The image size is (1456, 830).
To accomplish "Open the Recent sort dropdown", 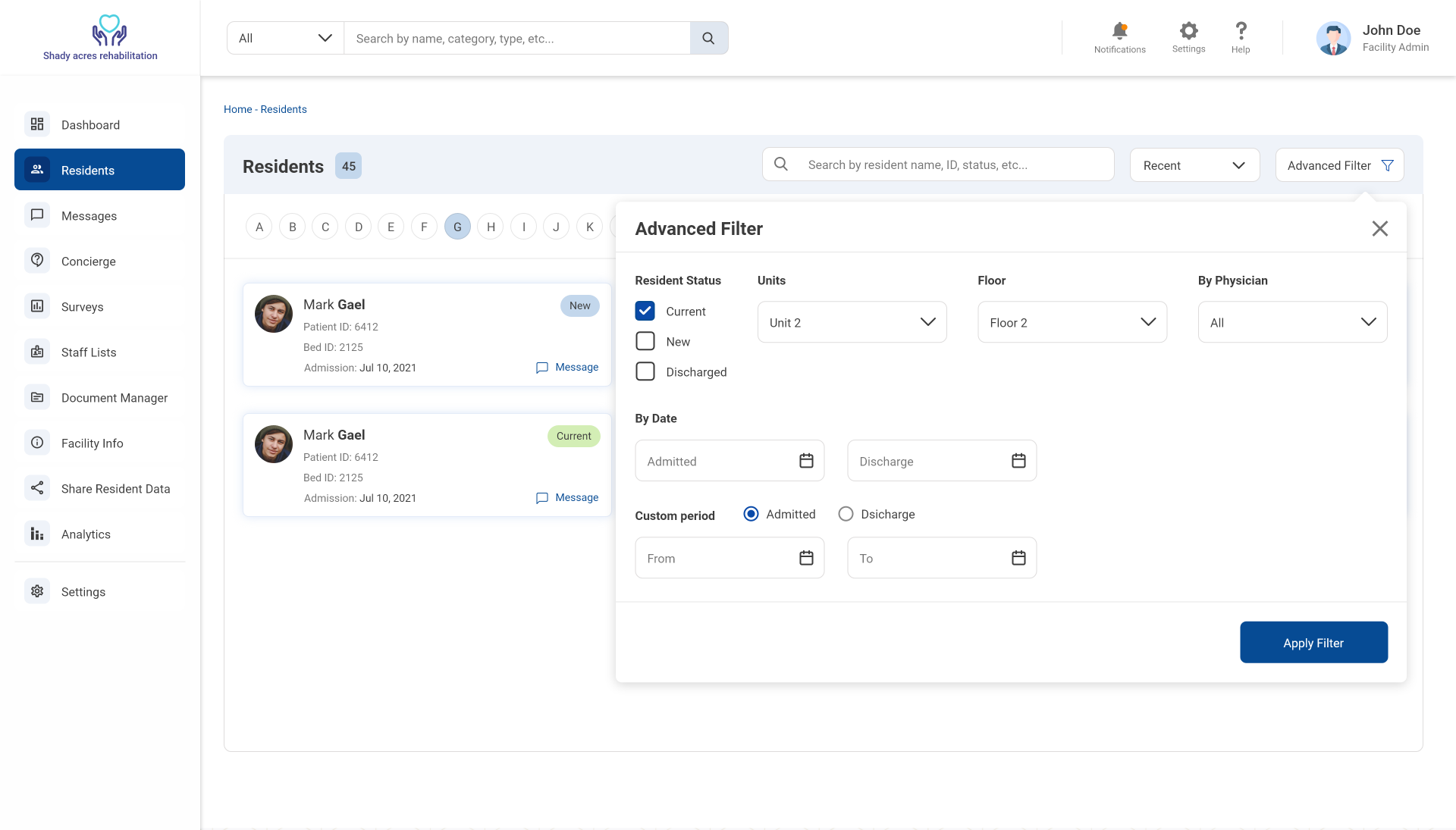I will pyautogui.click(x=1194, y=165).
